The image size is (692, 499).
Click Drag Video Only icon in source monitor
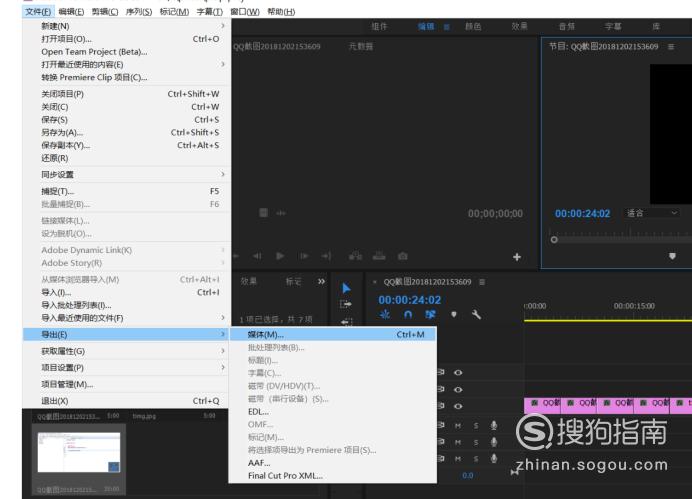(263, 213)
